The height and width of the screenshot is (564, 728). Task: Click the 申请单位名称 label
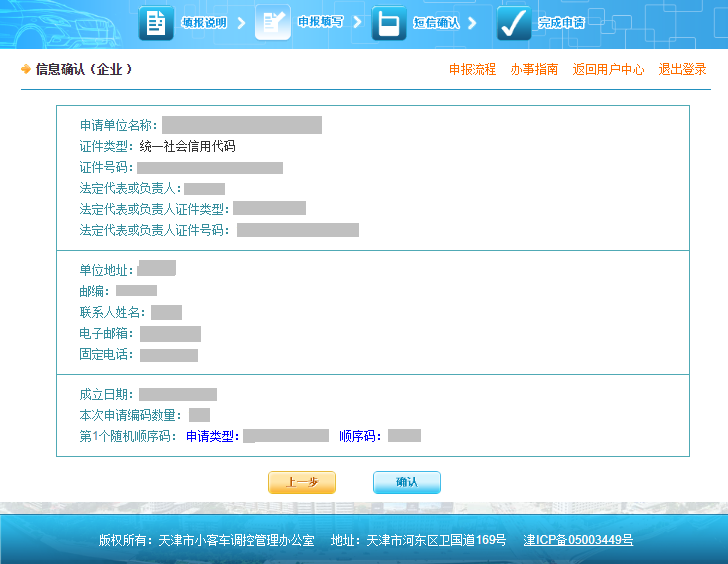coord(119,125)
